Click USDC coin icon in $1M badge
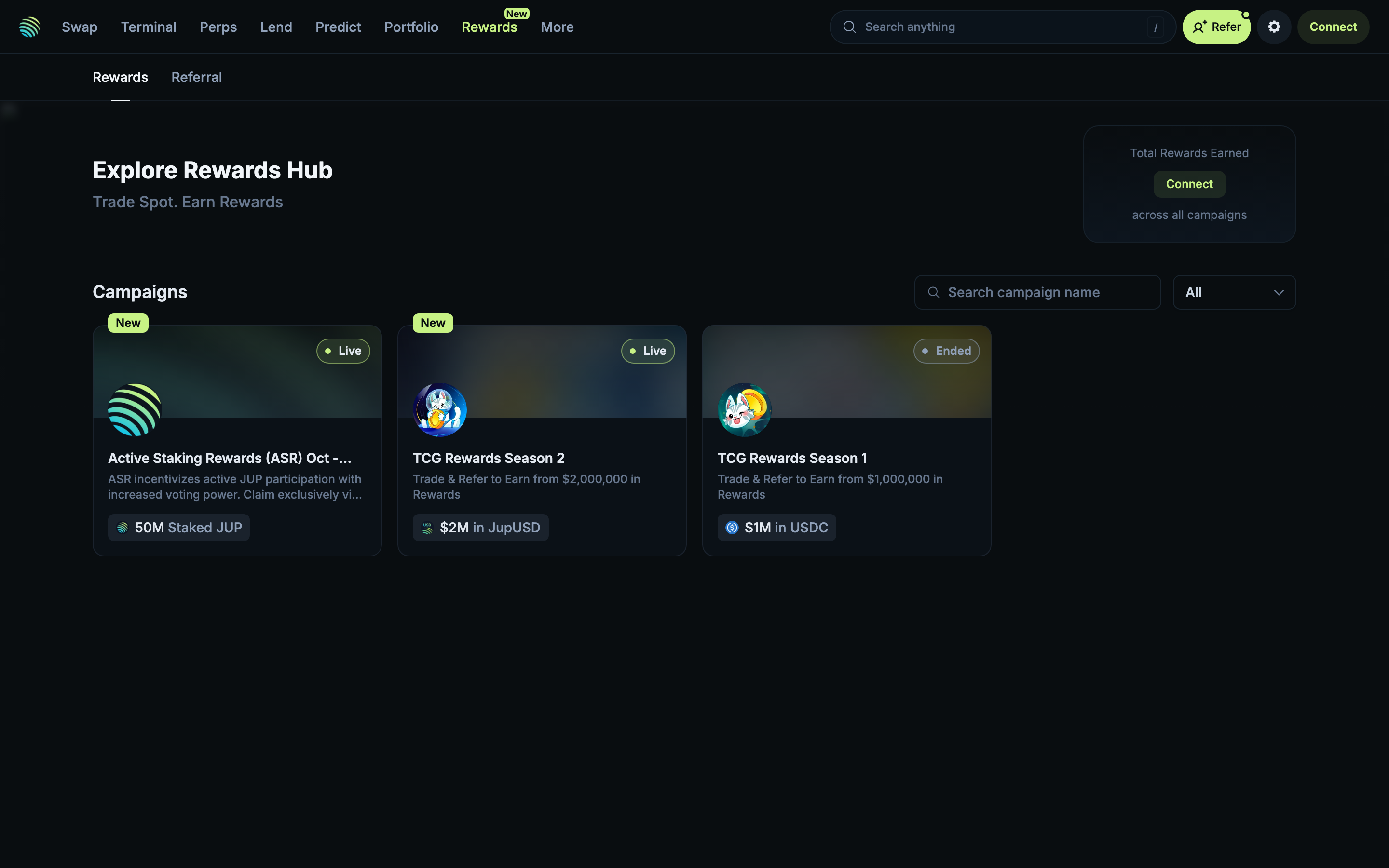 point(732,528)
